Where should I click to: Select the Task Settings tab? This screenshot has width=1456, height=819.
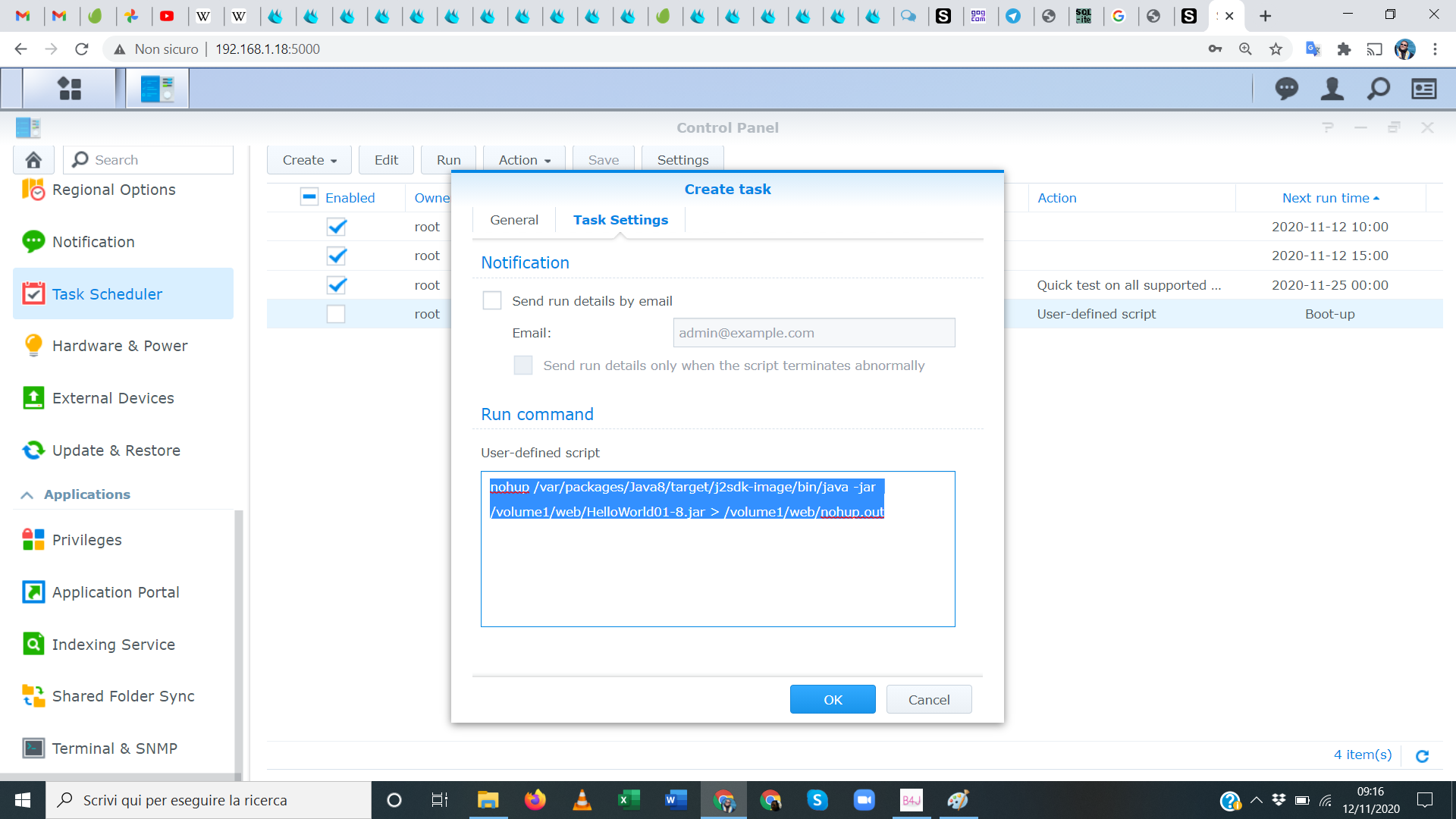pos(620,220)
